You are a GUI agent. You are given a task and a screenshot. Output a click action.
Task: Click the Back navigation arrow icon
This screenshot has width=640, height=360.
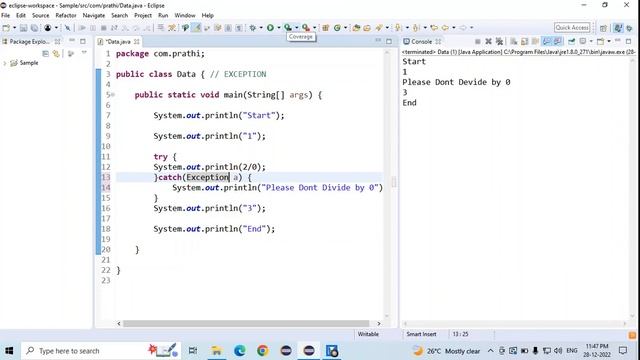click(x=445, y=28)
